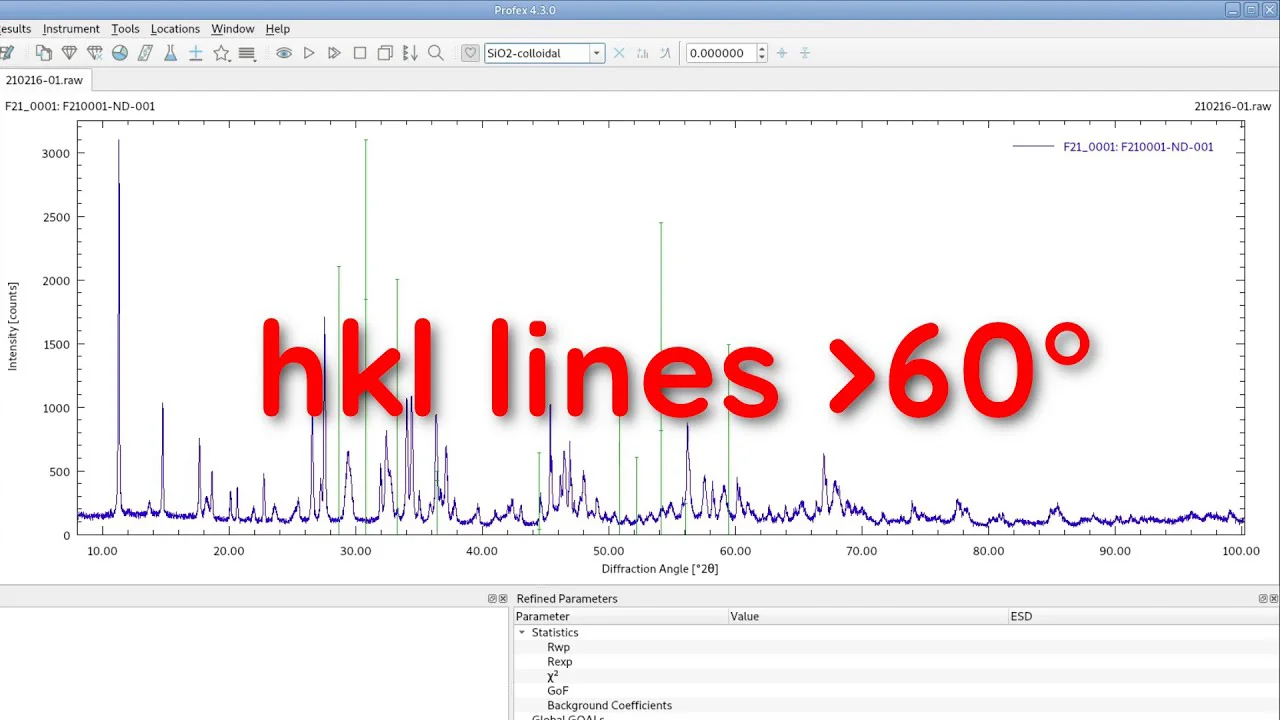Float the Refined Parameters panel
The image size is (1280, 720).
(x=1263, y=598)
